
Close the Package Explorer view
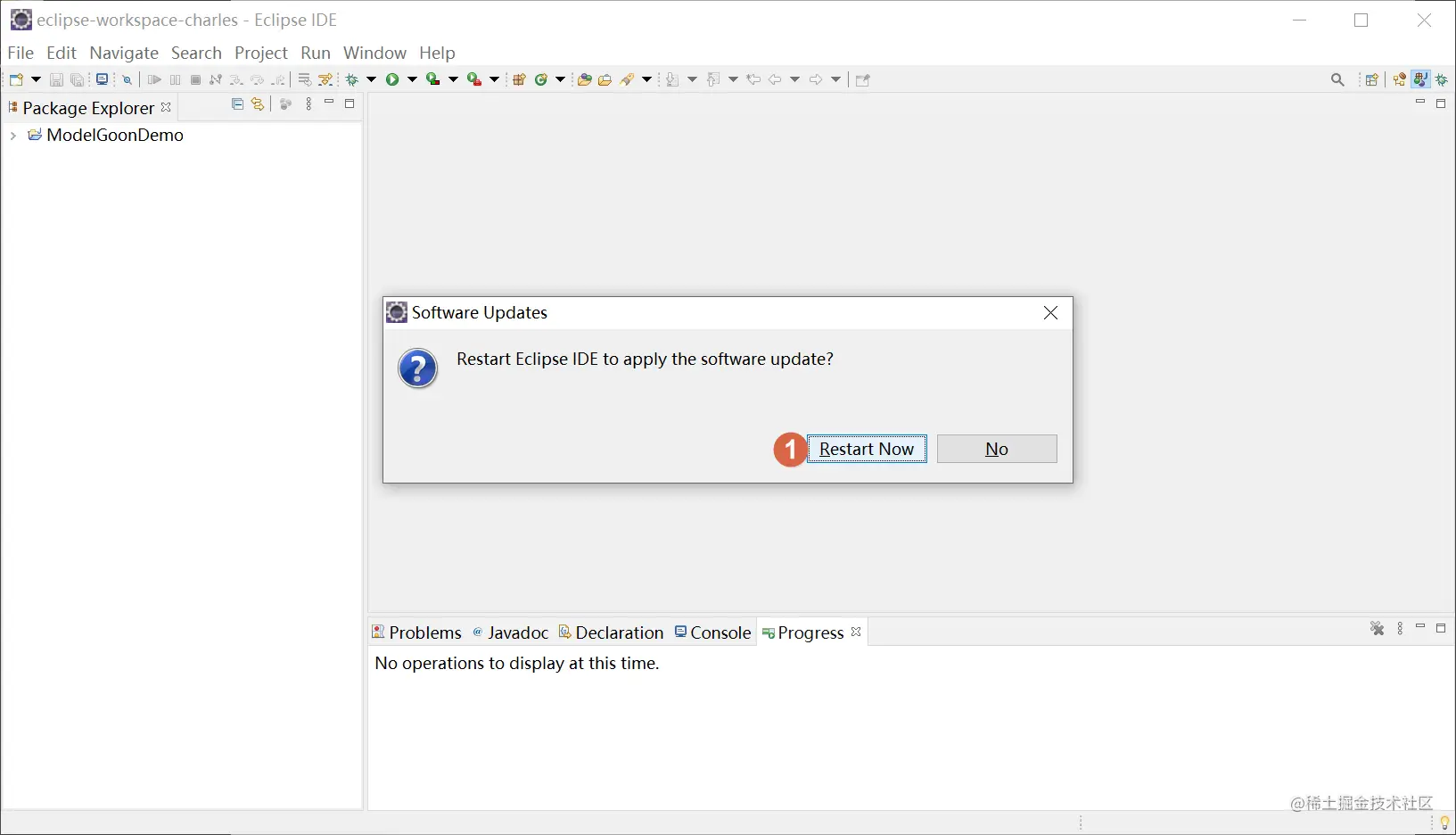tap(166, 107)
